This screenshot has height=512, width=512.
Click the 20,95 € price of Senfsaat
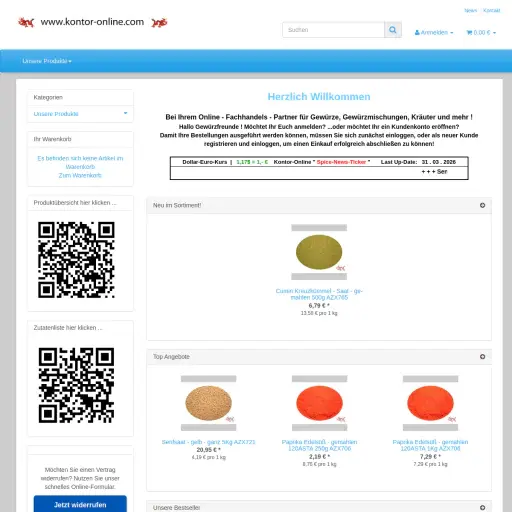pos(208,450)
